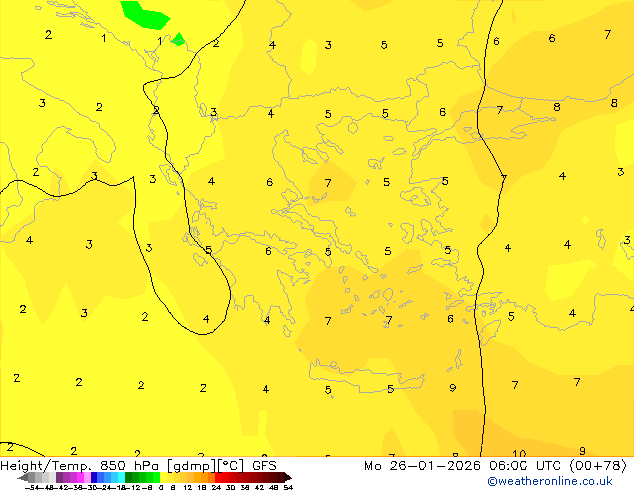Click the 'GFS' model label

(x=264, y=465)
